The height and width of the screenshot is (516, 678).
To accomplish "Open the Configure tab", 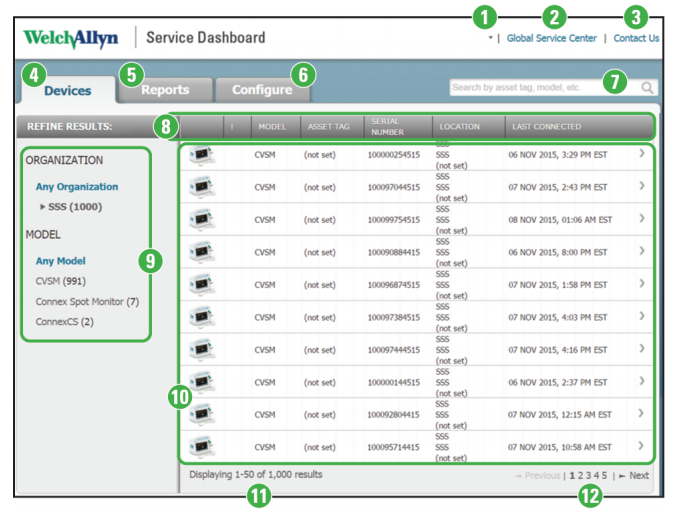I will (x=262, y=90).
